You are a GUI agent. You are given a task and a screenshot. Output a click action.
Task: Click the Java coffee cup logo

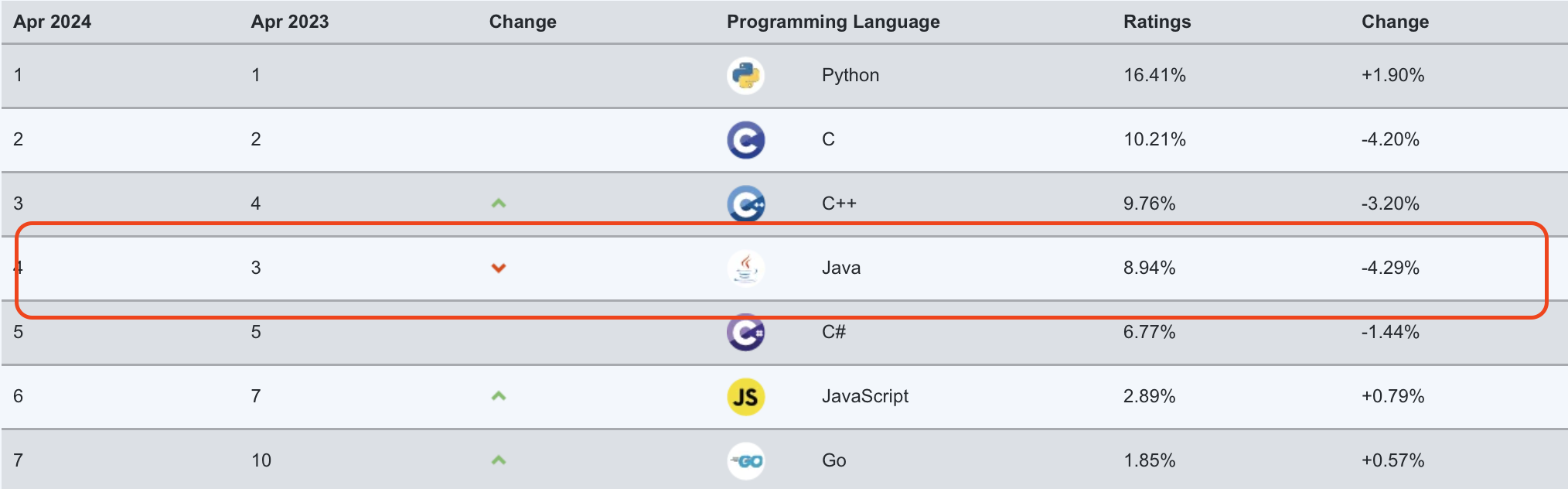coord(745,268)
